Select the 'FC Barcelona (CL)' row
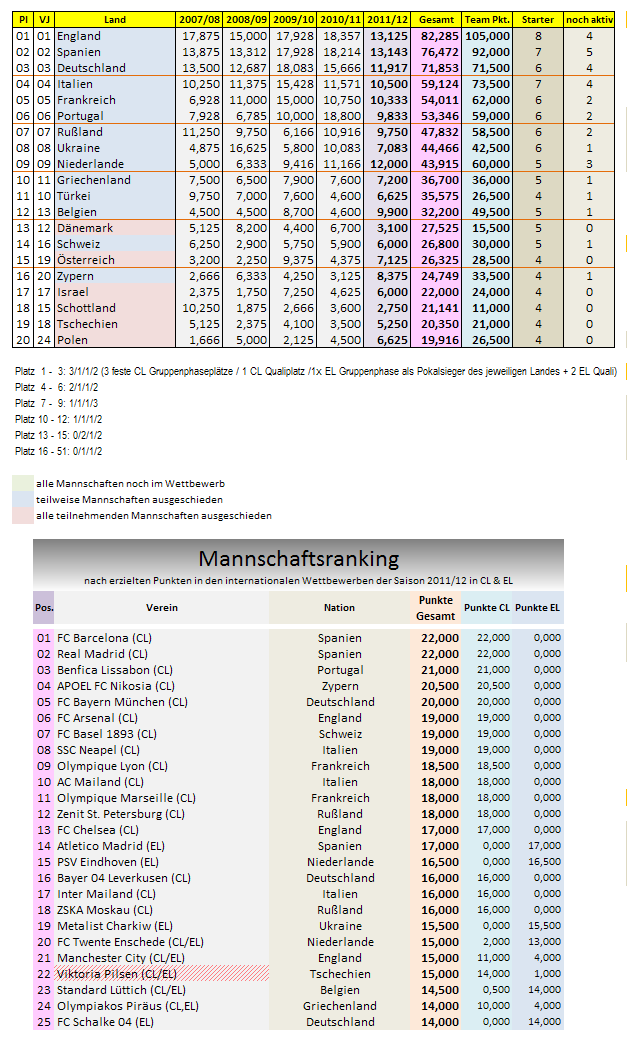627x1039 pixels. pos(298,637)
